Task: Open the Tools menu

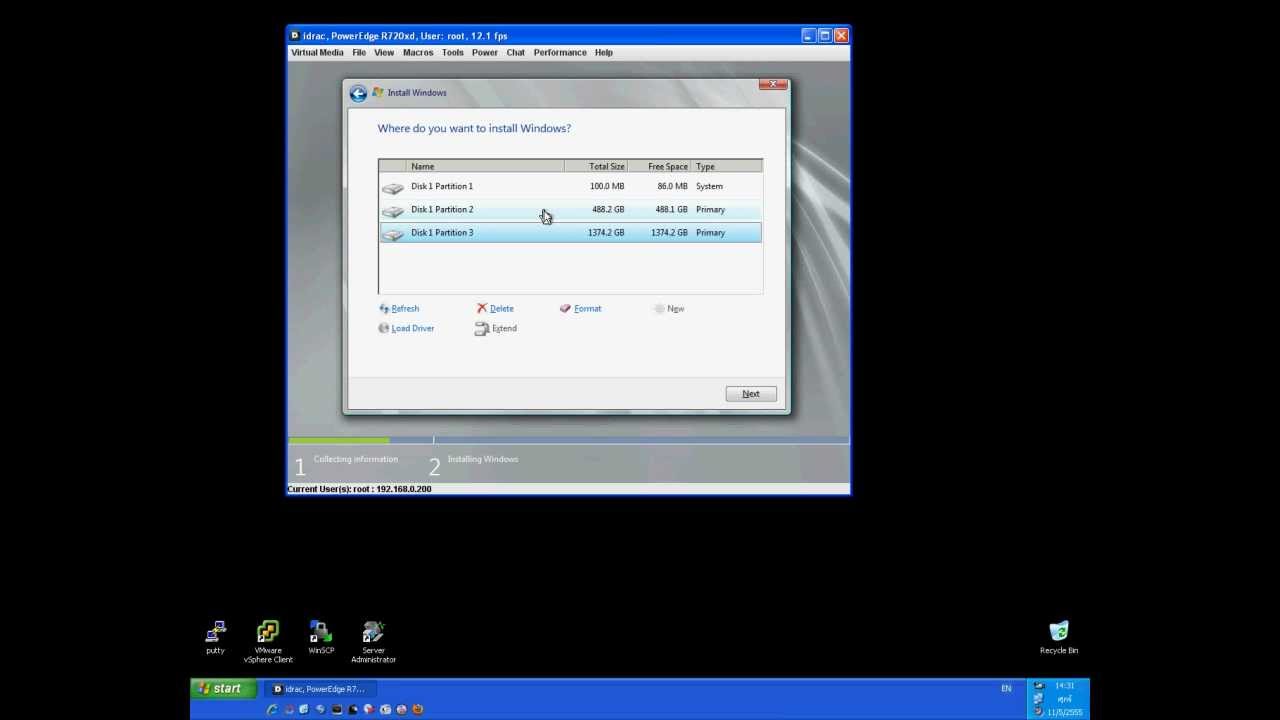Action: pyautogui.click(x=453, y=52)
